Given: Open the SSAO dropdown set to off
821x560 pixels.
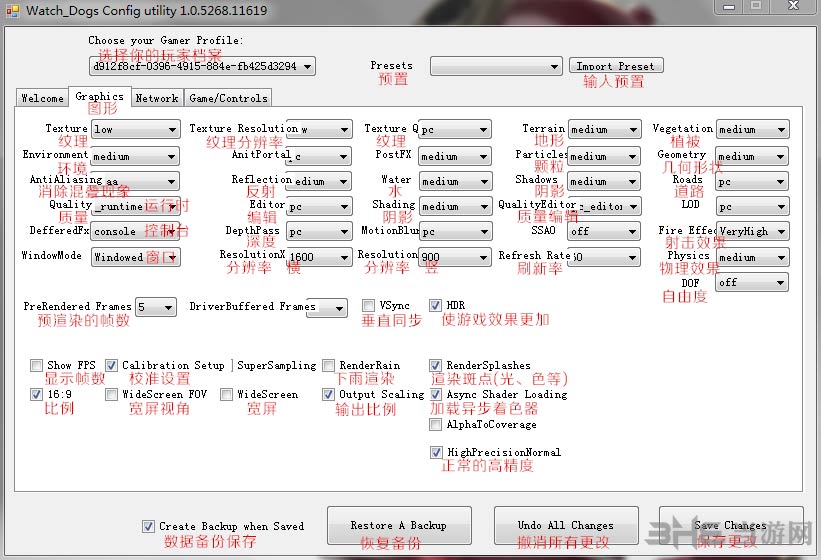Looking at the screenshot, I should [x=604, y=231].
